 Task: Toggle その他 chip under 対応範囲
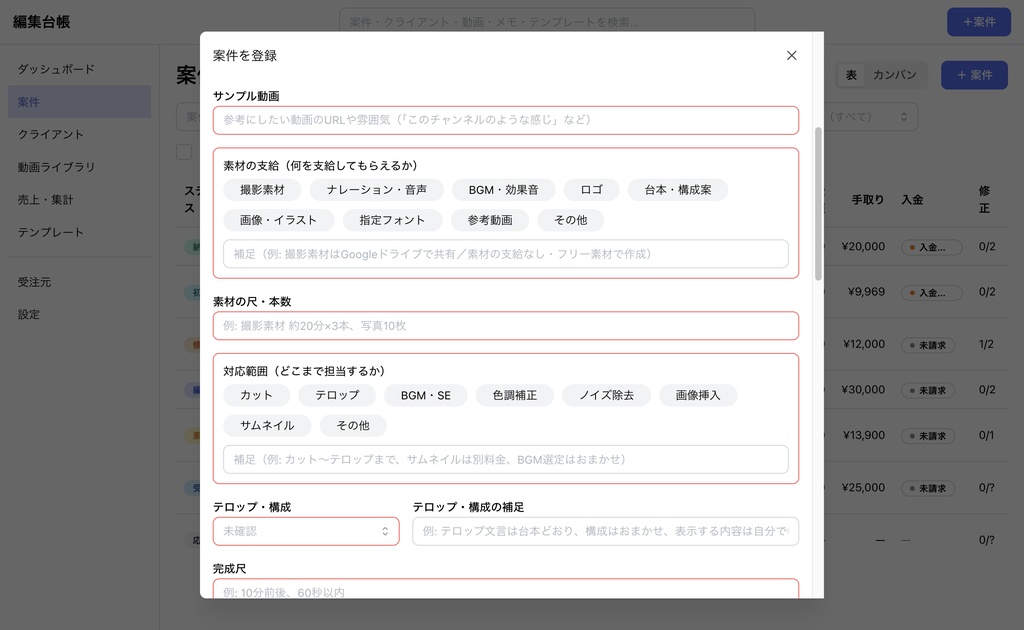pyautogui.click(x=353, y=426)
